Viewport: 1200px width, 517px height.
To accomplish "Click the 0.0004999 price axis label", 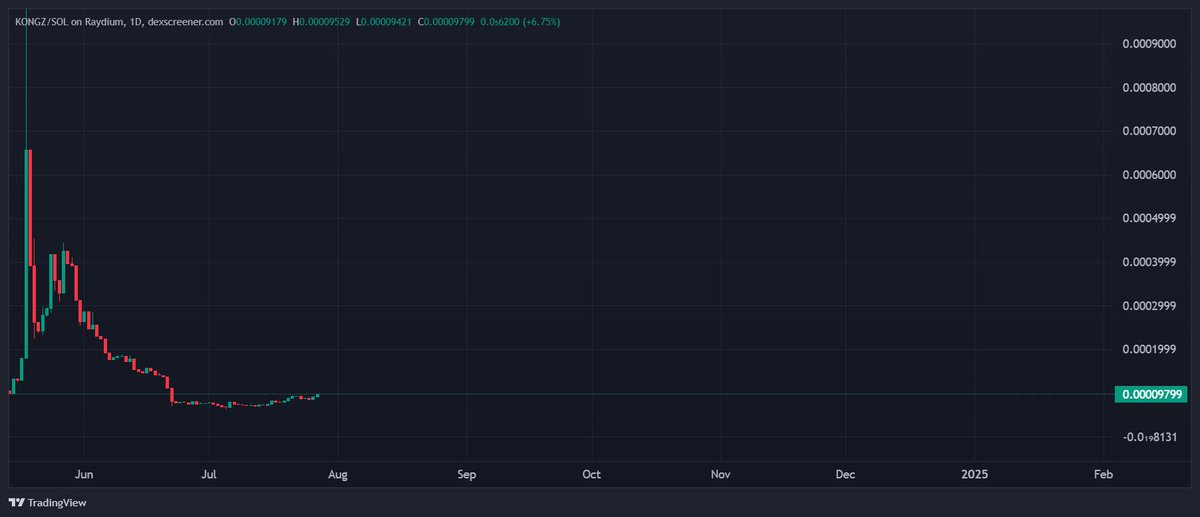I will pos(1149,219).
